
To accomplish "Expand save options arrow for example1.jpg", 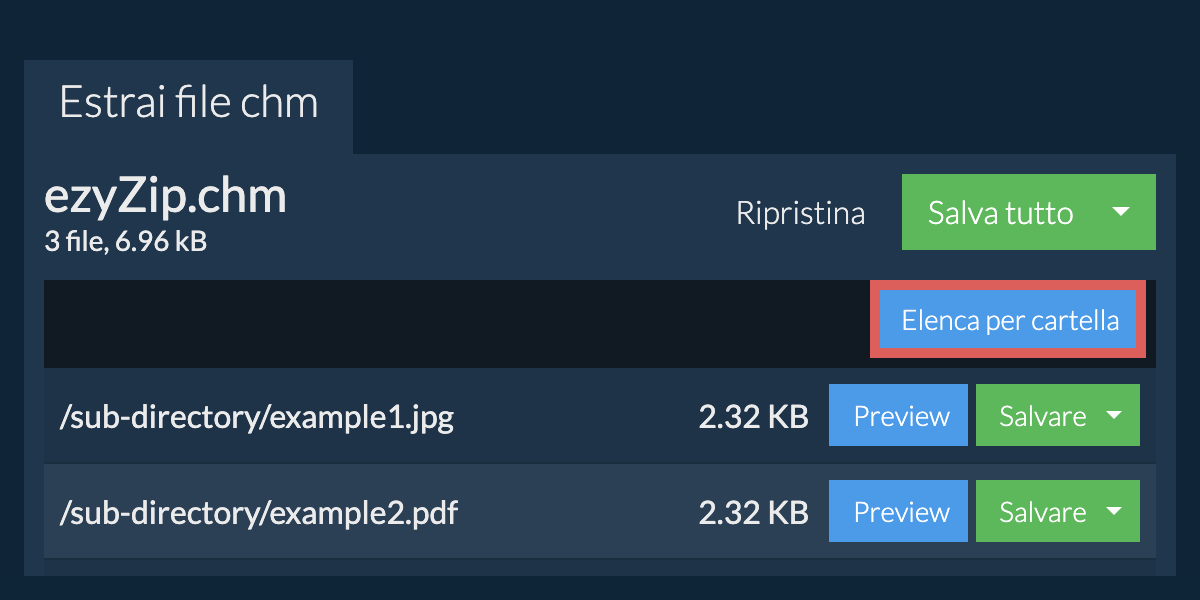I will click(1114, 416).
